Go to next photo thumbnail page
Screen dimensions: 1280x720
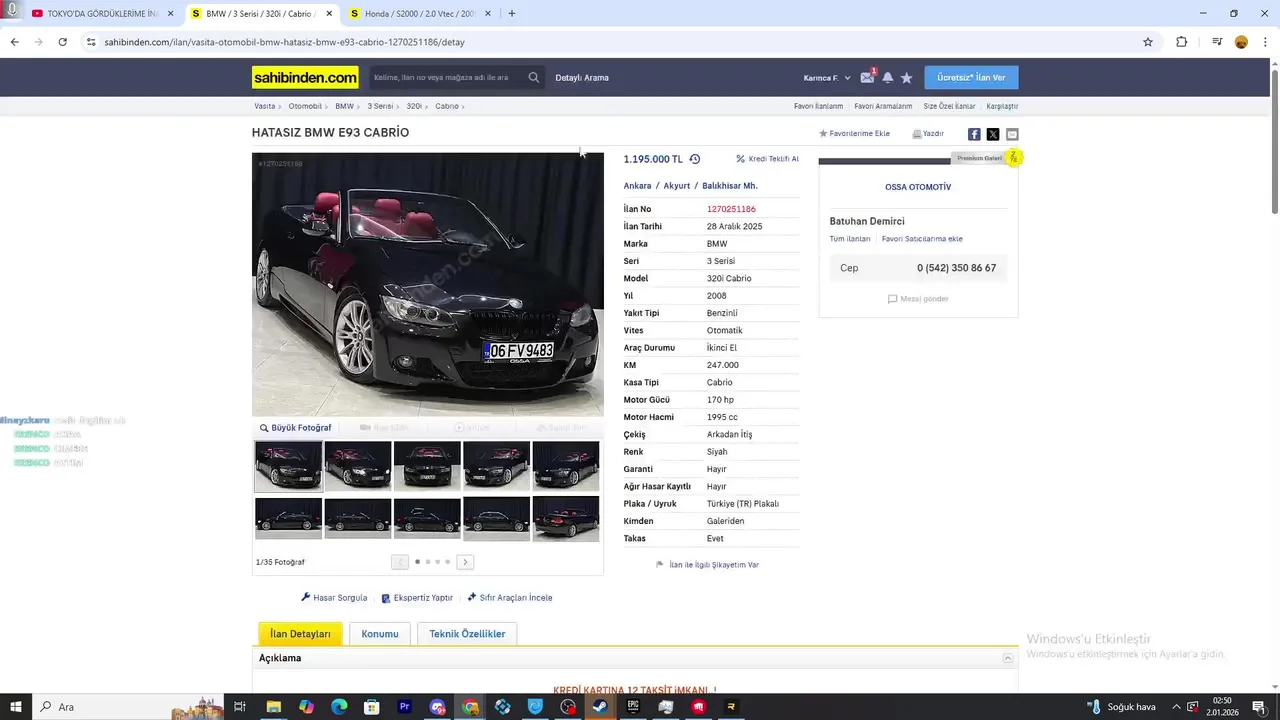point(465,562)
